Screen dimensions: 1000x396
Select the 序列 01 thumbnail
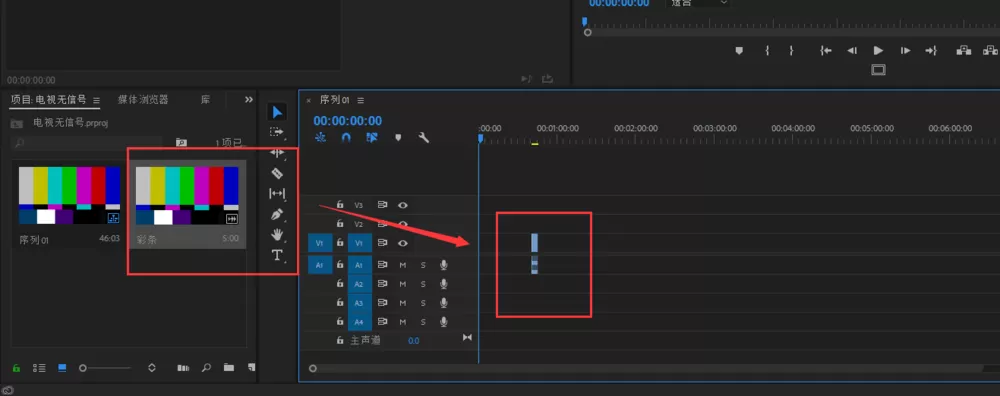coord(70,195)
